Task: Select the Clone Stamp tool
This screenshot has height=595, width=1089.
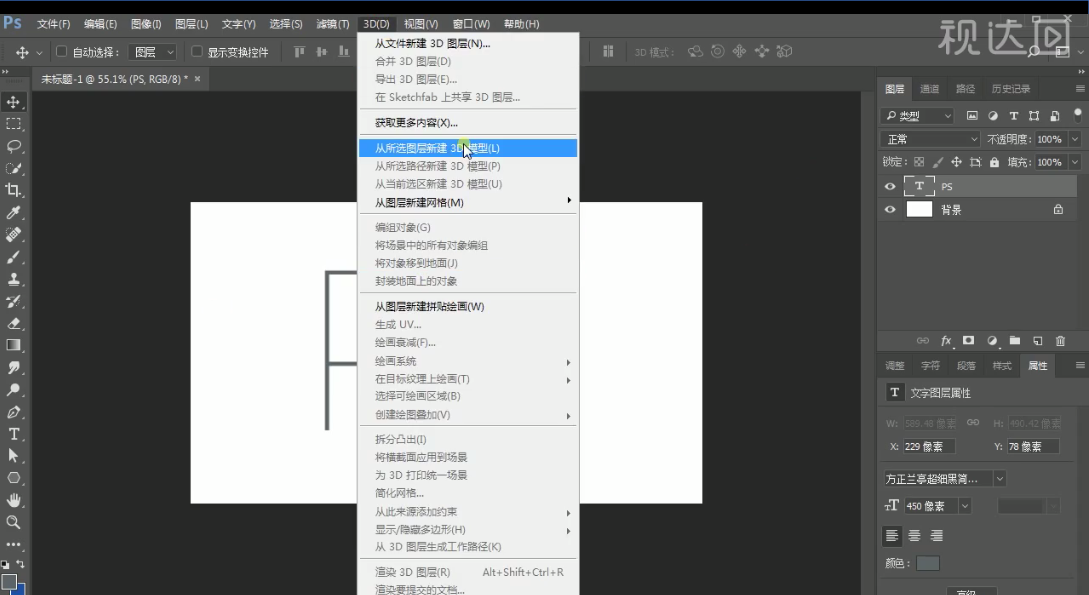Action: click(13, 279)
